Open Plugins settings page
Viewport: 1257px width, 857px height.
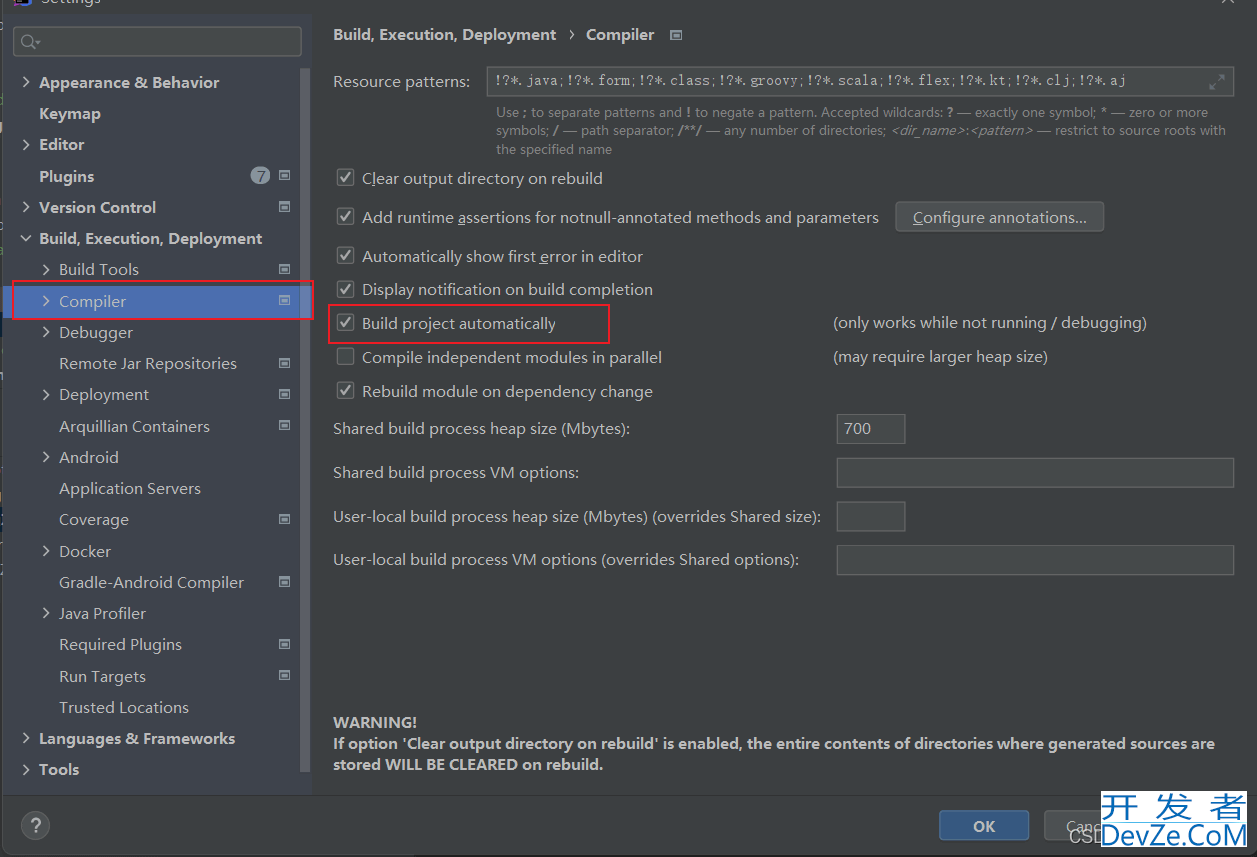[66, 176]
